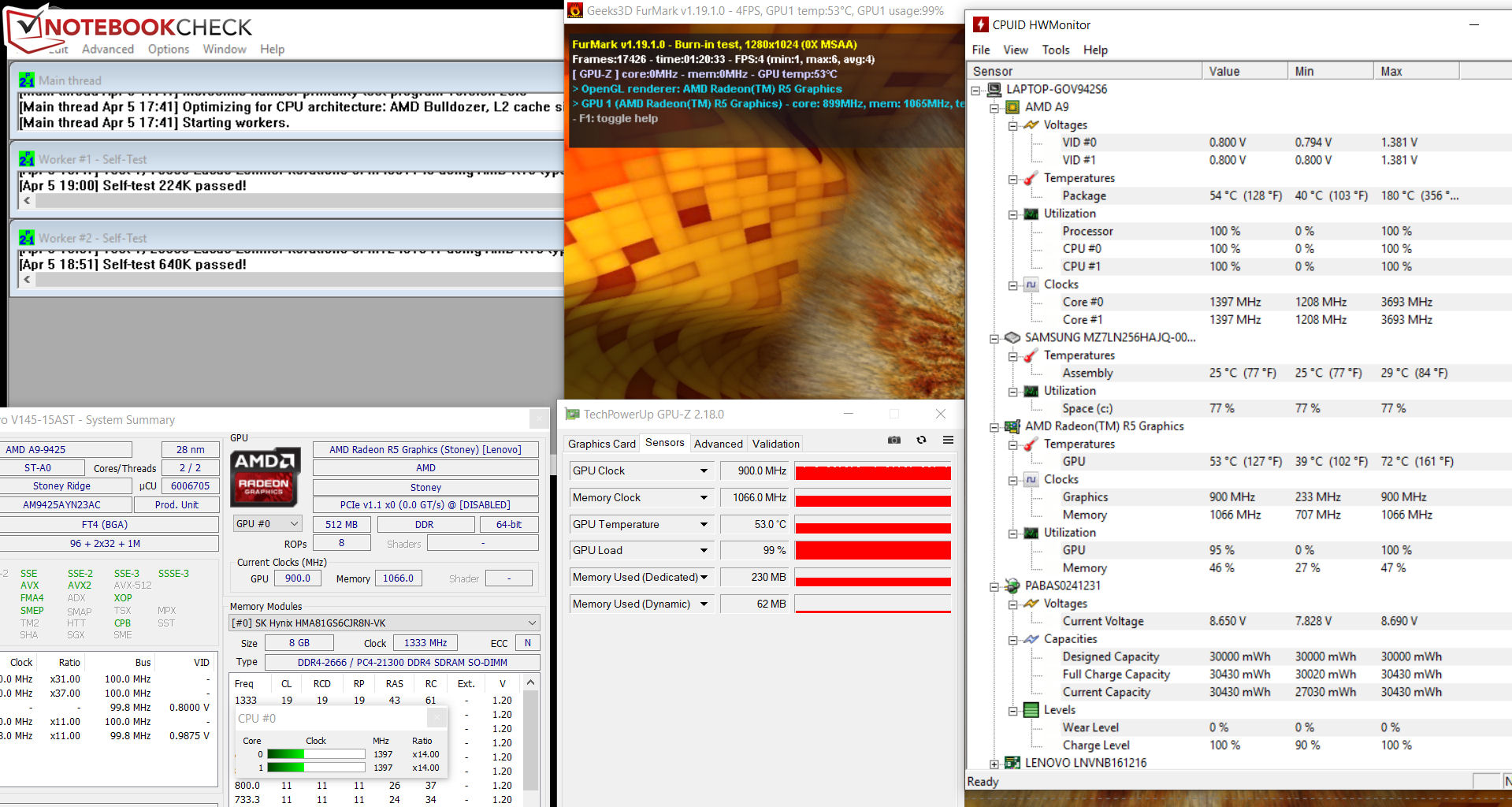The image size is (1512, 807).
Task: Take a GPU-Z screenshot with the camera icon
Action: tap(894, 440)
